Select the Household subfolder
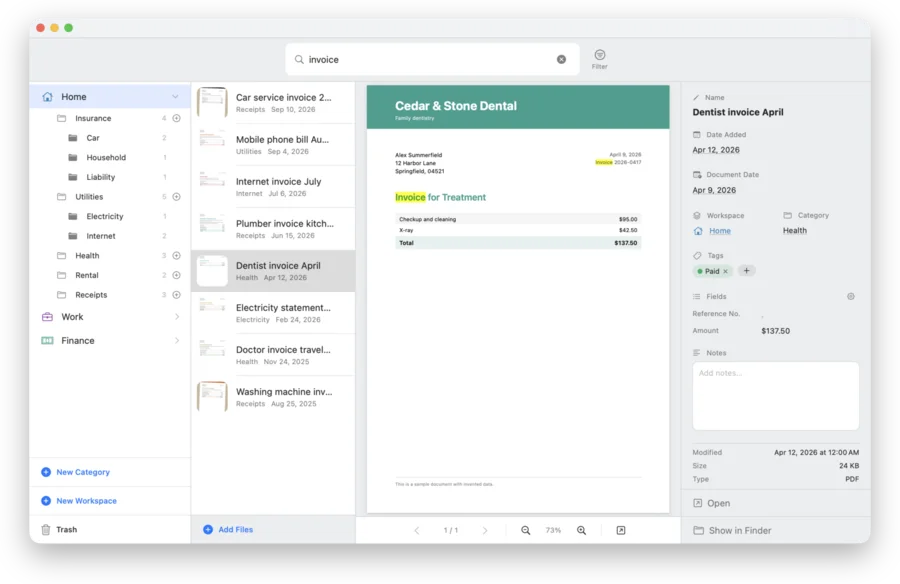Viewport: 900px width, 584px height. click(110, 157)
